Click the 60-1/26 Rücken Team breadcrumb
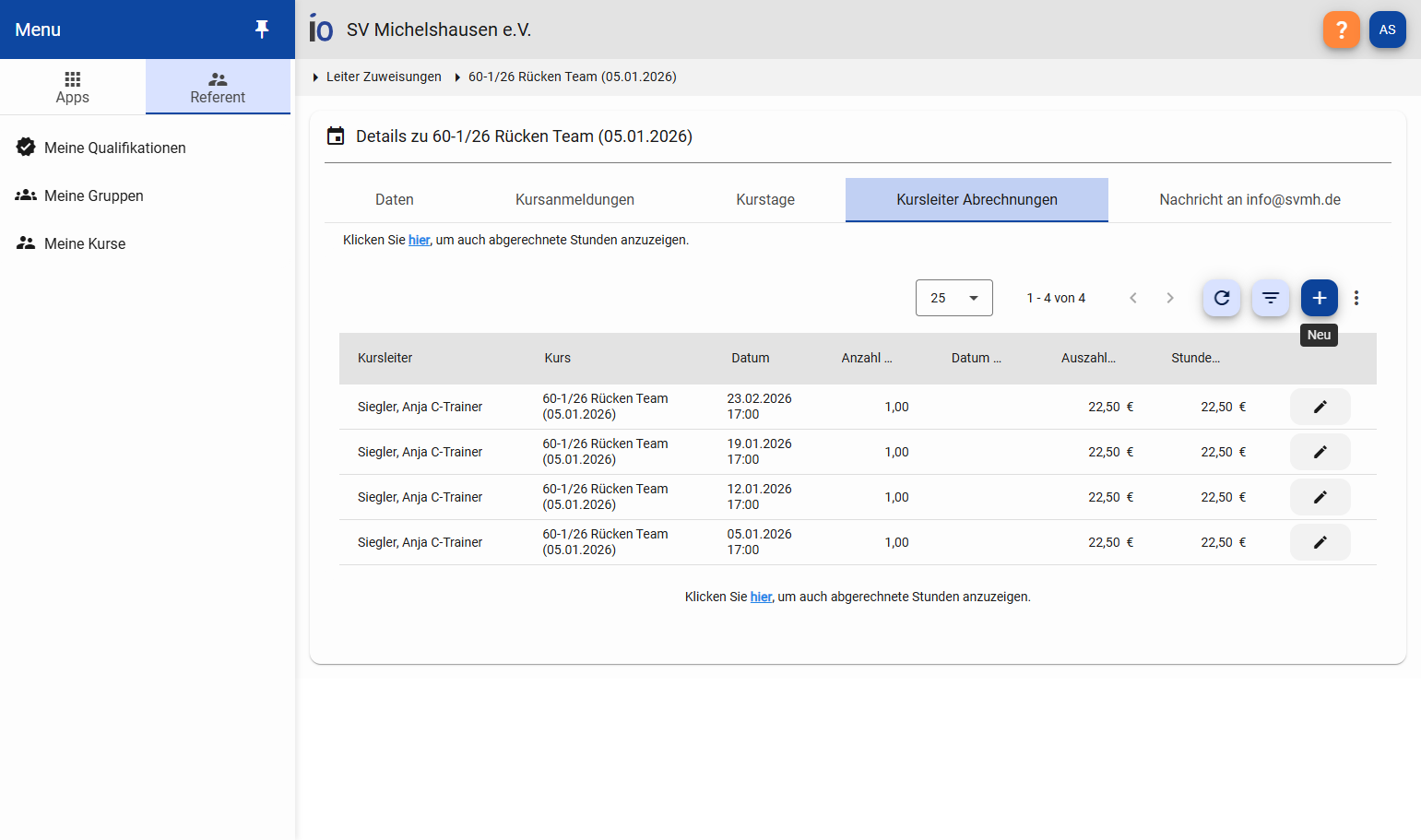The height and width of the screenshot is (840, 1421). pos(572,77)
